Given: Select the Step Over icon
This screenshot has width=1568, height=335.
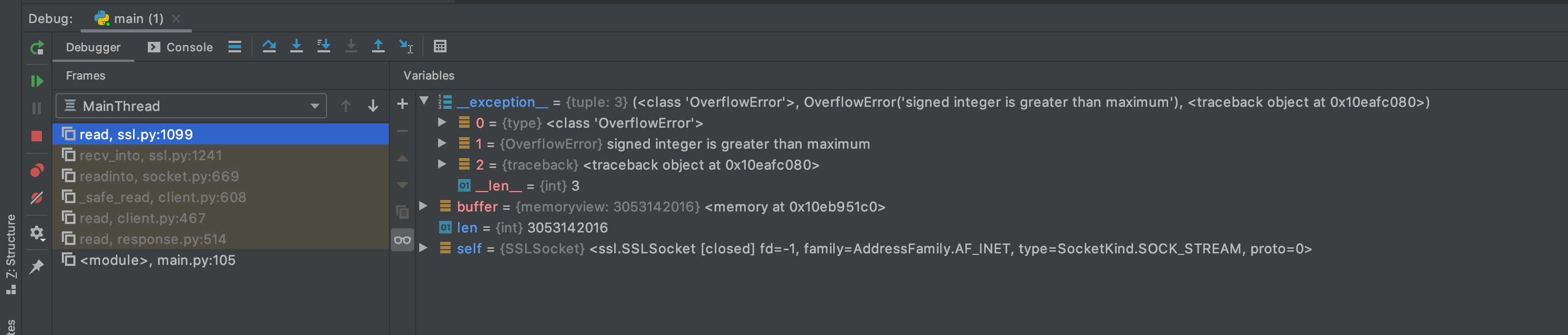Looking at the screenshot, I should click(x=270, y=46).
